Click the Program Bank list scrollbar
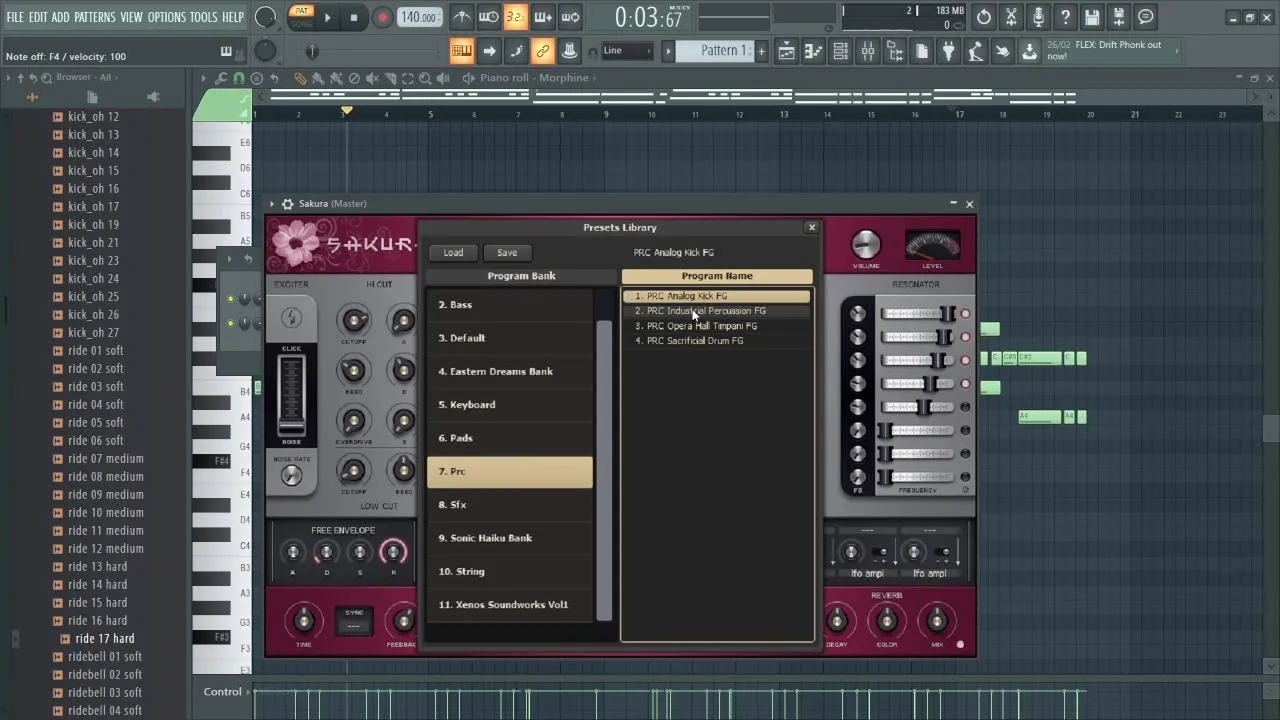Viewport: 1280px width, 720px height. coord(604,471)
